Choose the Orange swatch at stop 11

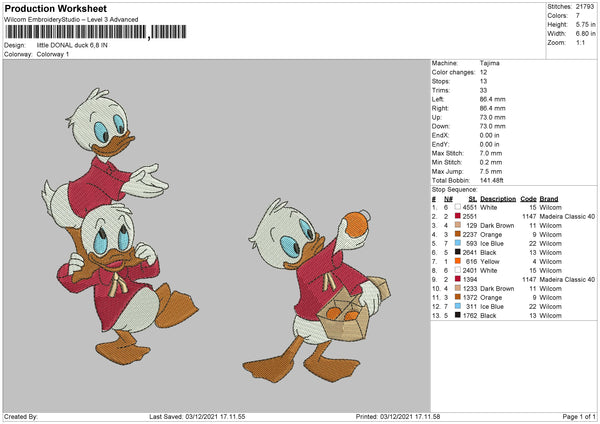click(456, 298)
